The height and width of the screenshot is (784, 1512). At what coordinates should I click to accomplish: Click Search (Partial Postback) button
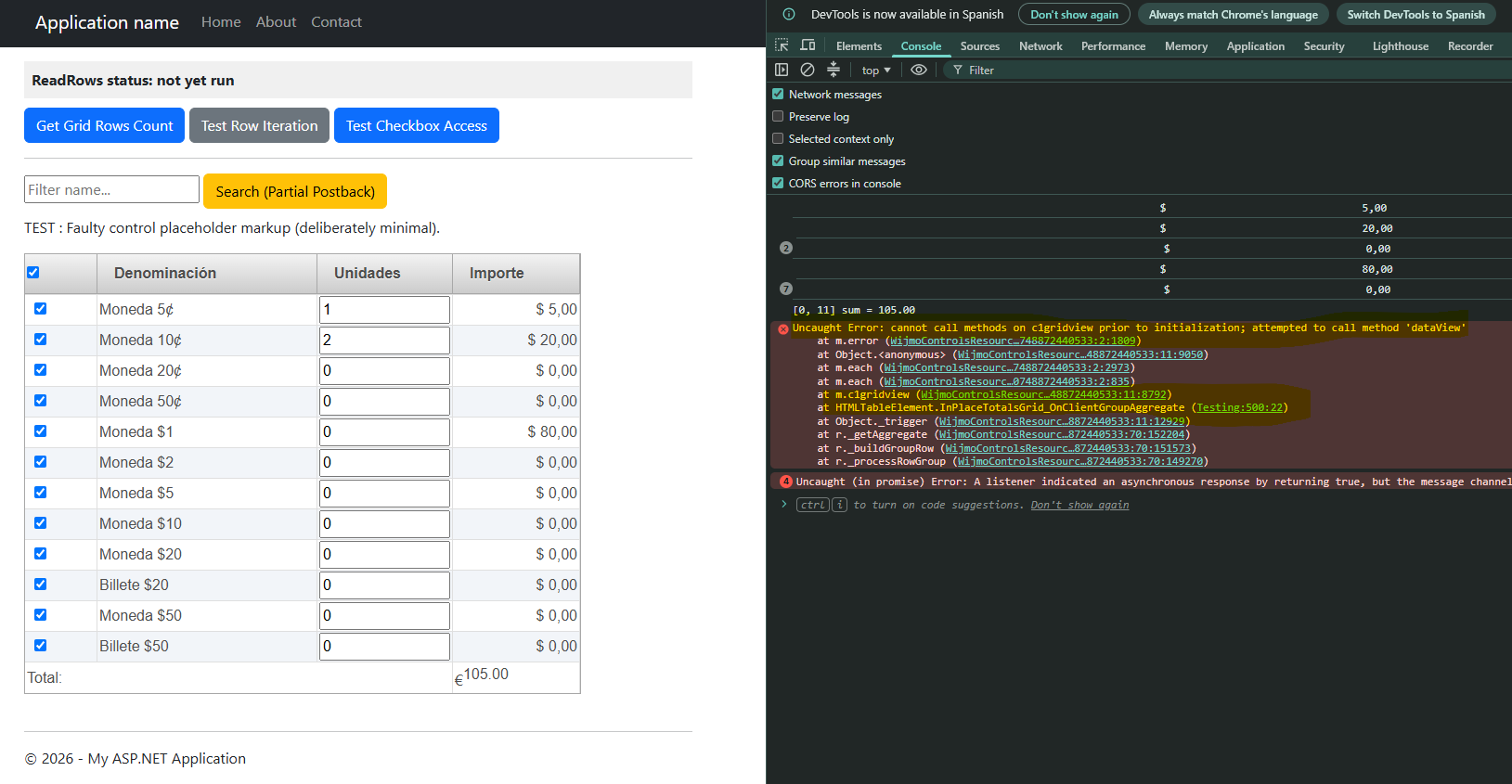[x=295, y=191]
